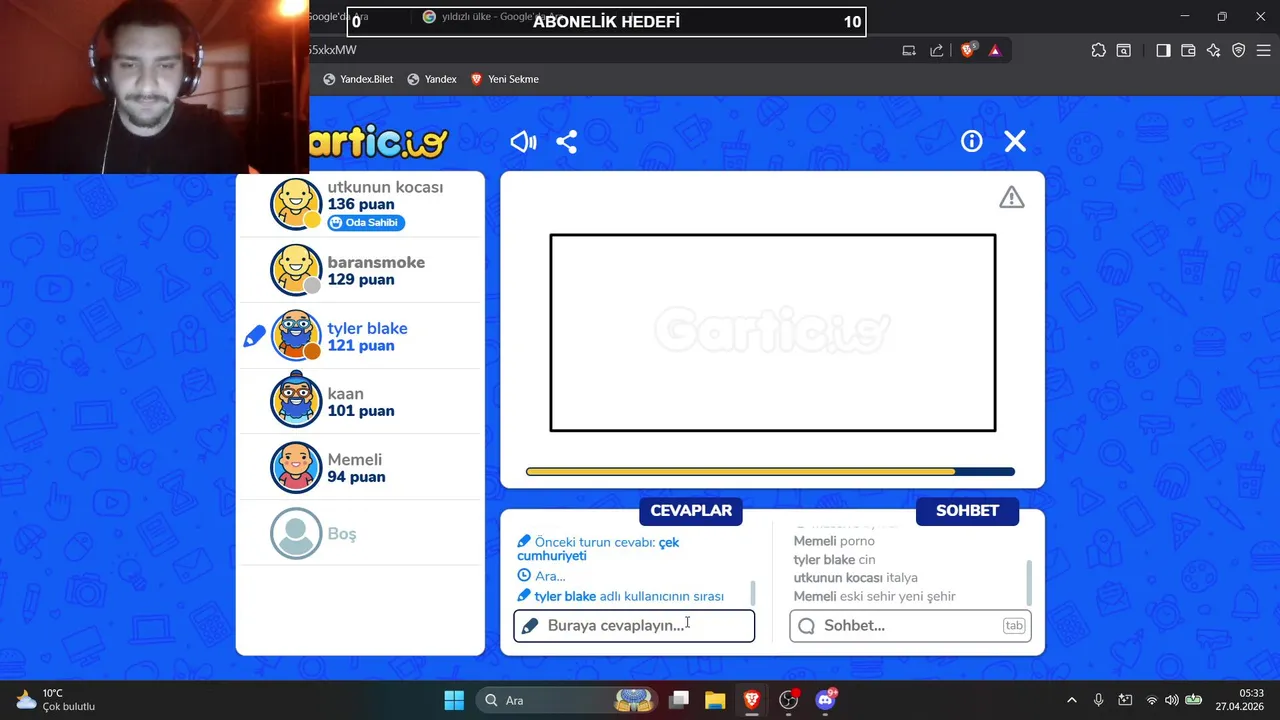Toggle the browser sidebar panel

tap(1163, 50)
